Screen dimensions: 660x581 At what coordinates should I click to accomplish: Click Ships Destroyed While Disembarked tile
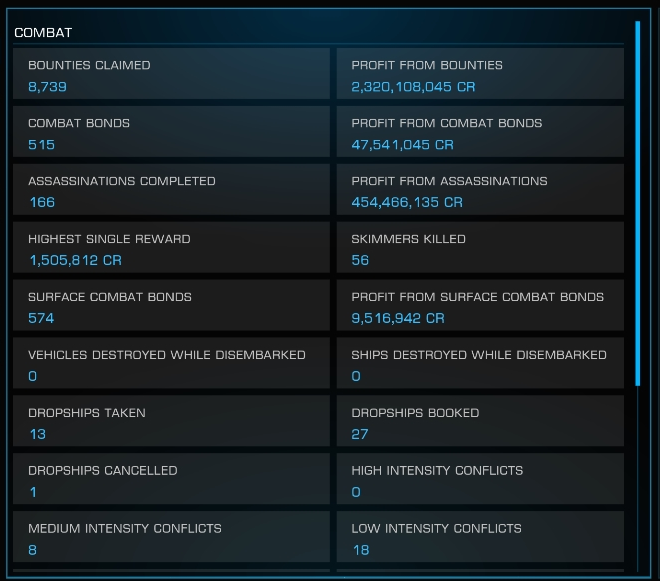pyautogui.click(x=480, y=363)
